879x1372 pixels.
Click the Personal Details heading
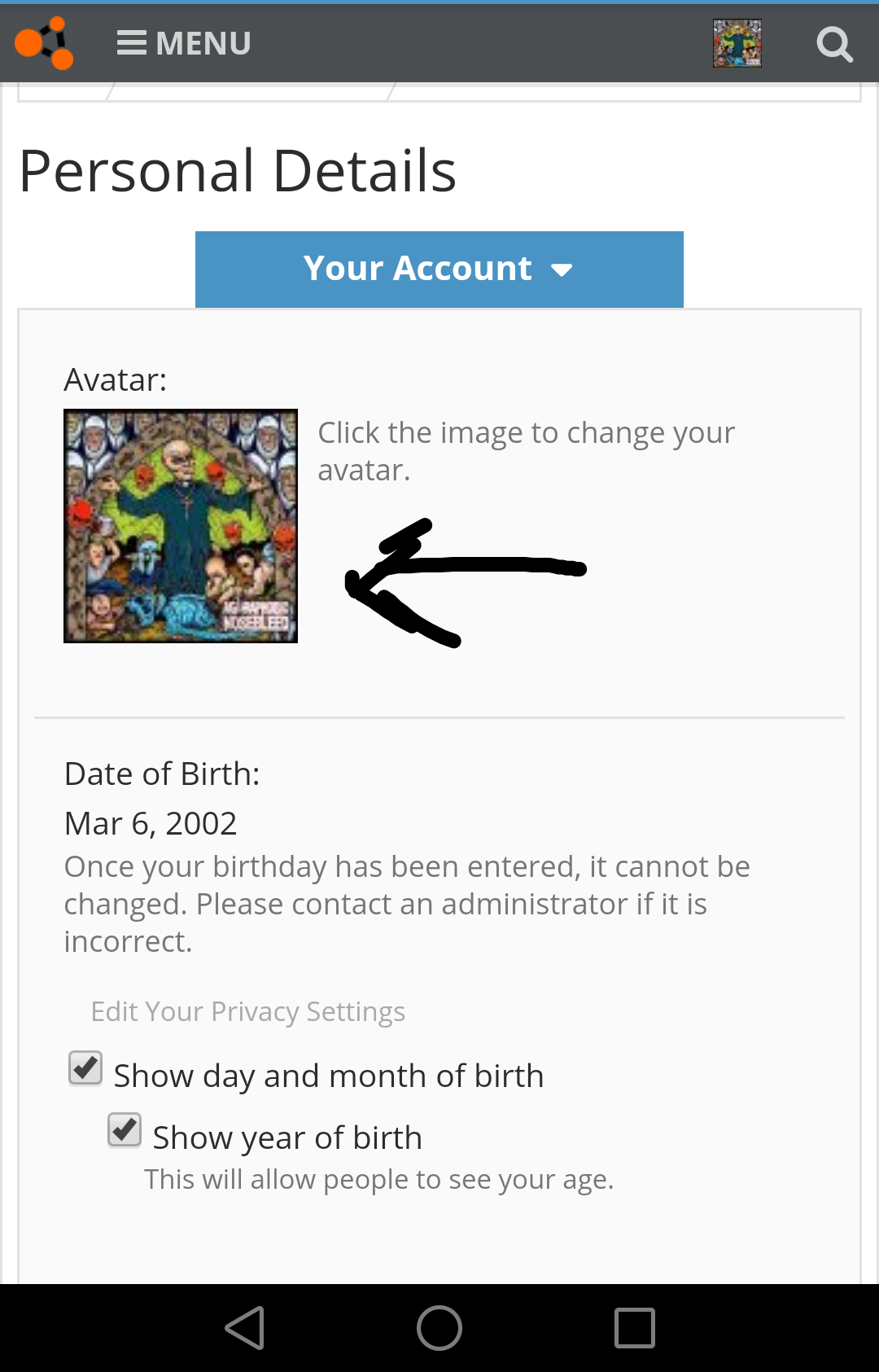238,171
